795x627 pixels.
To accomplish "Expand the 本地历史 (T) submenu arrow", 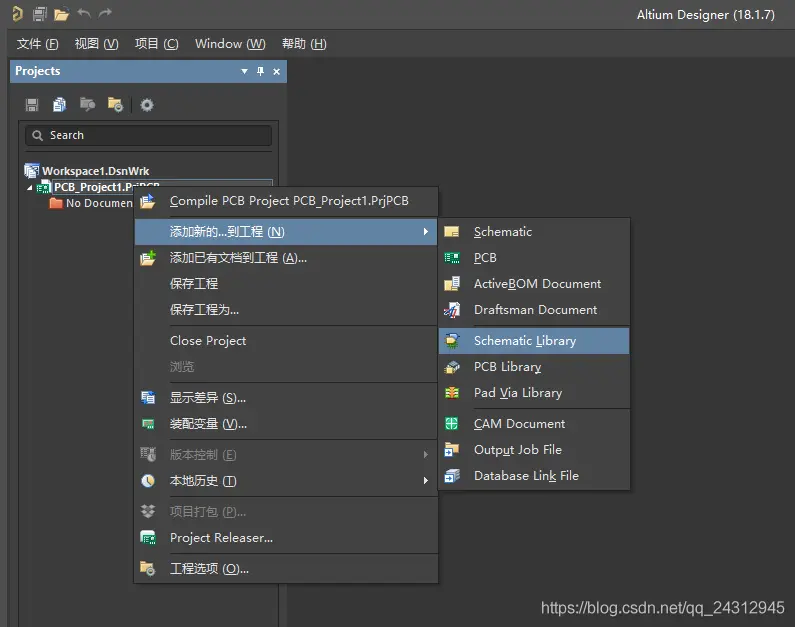I will click(425, 481).
